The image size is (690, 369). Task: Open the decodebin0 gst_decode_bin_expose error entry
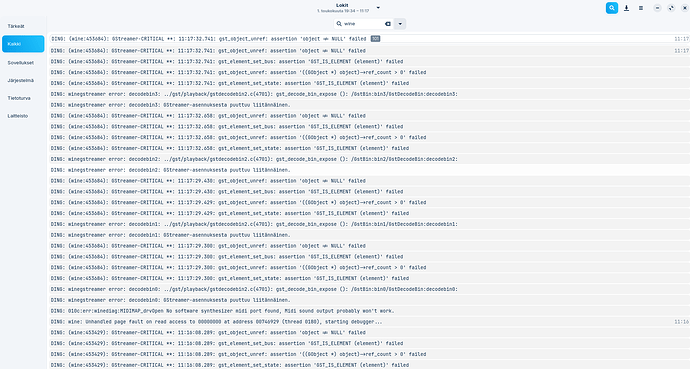369,289
